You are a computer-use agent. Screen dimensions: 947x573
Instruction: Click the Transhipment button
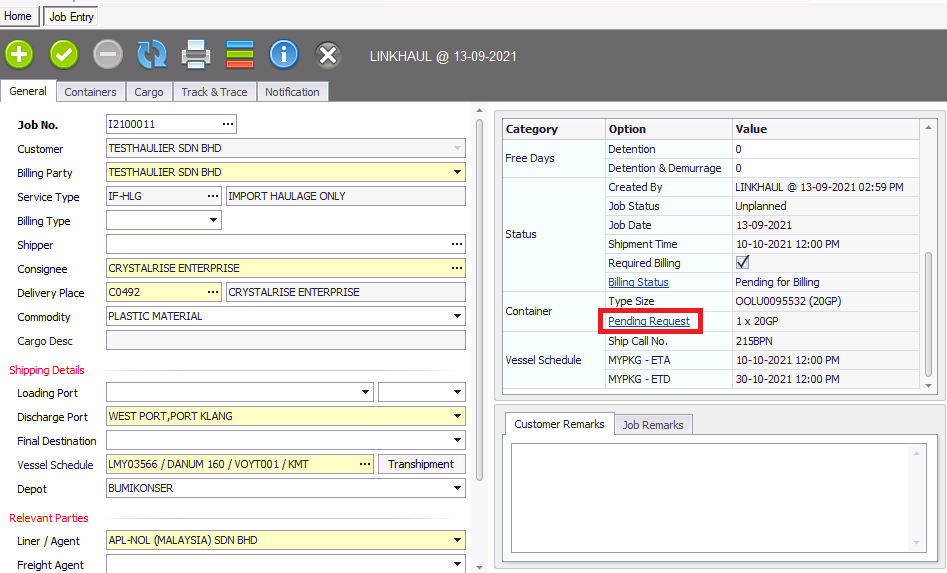(x=421, y=465)
